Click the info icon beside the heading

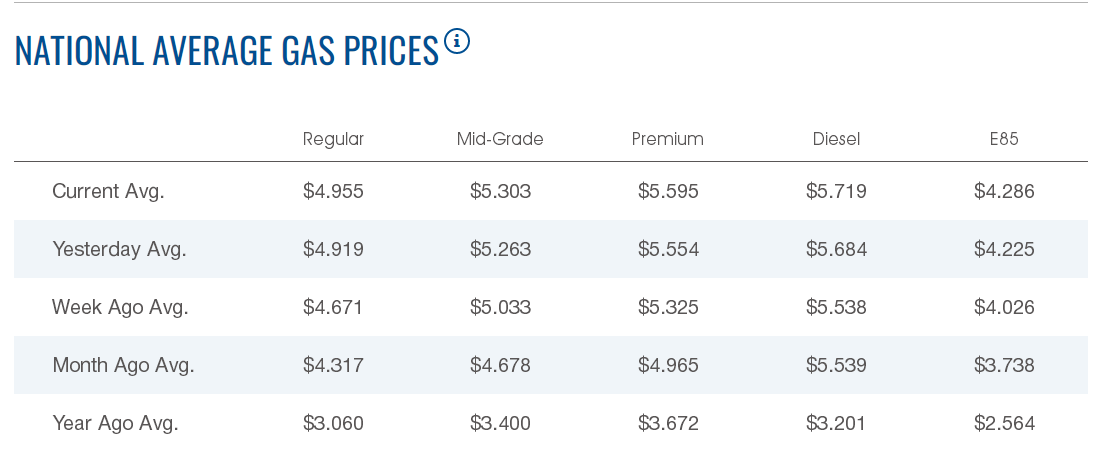[457, 42]
